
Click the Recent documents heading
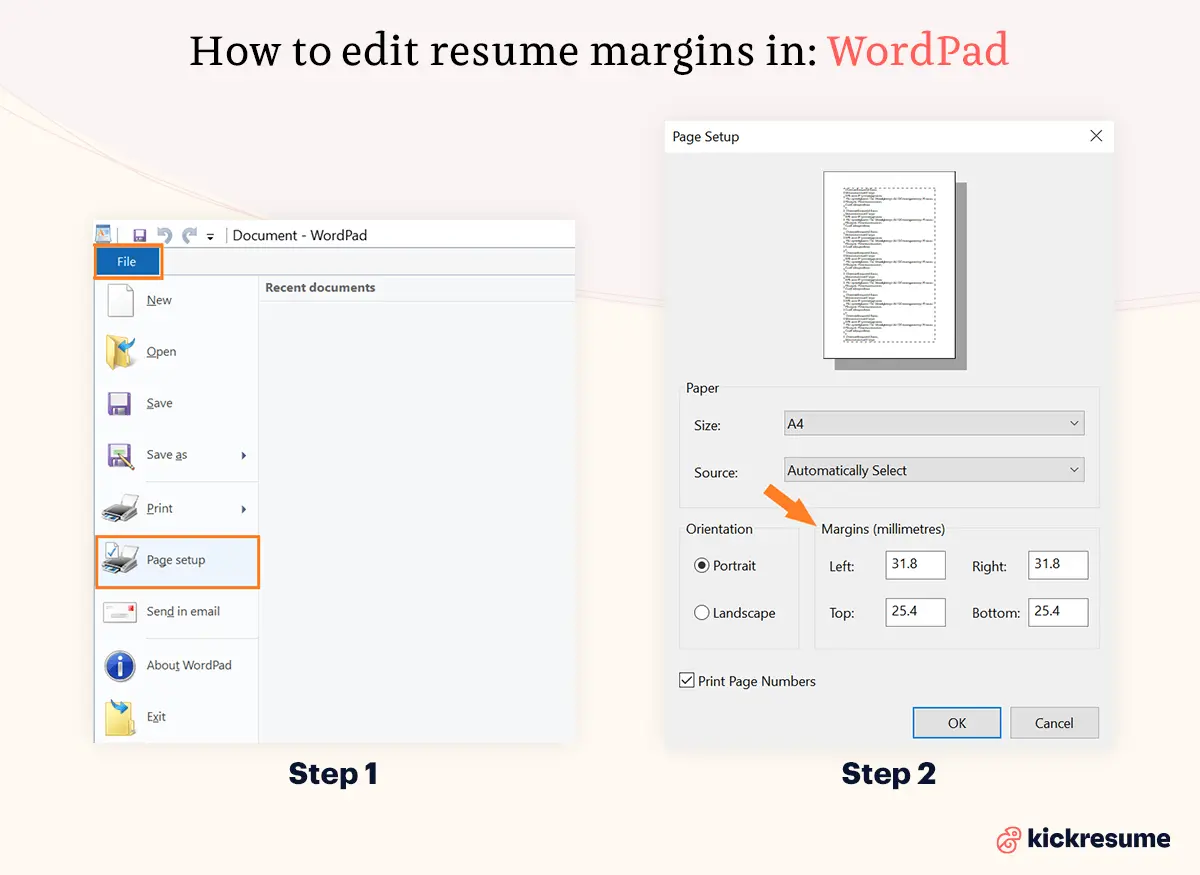pos(320,287)
